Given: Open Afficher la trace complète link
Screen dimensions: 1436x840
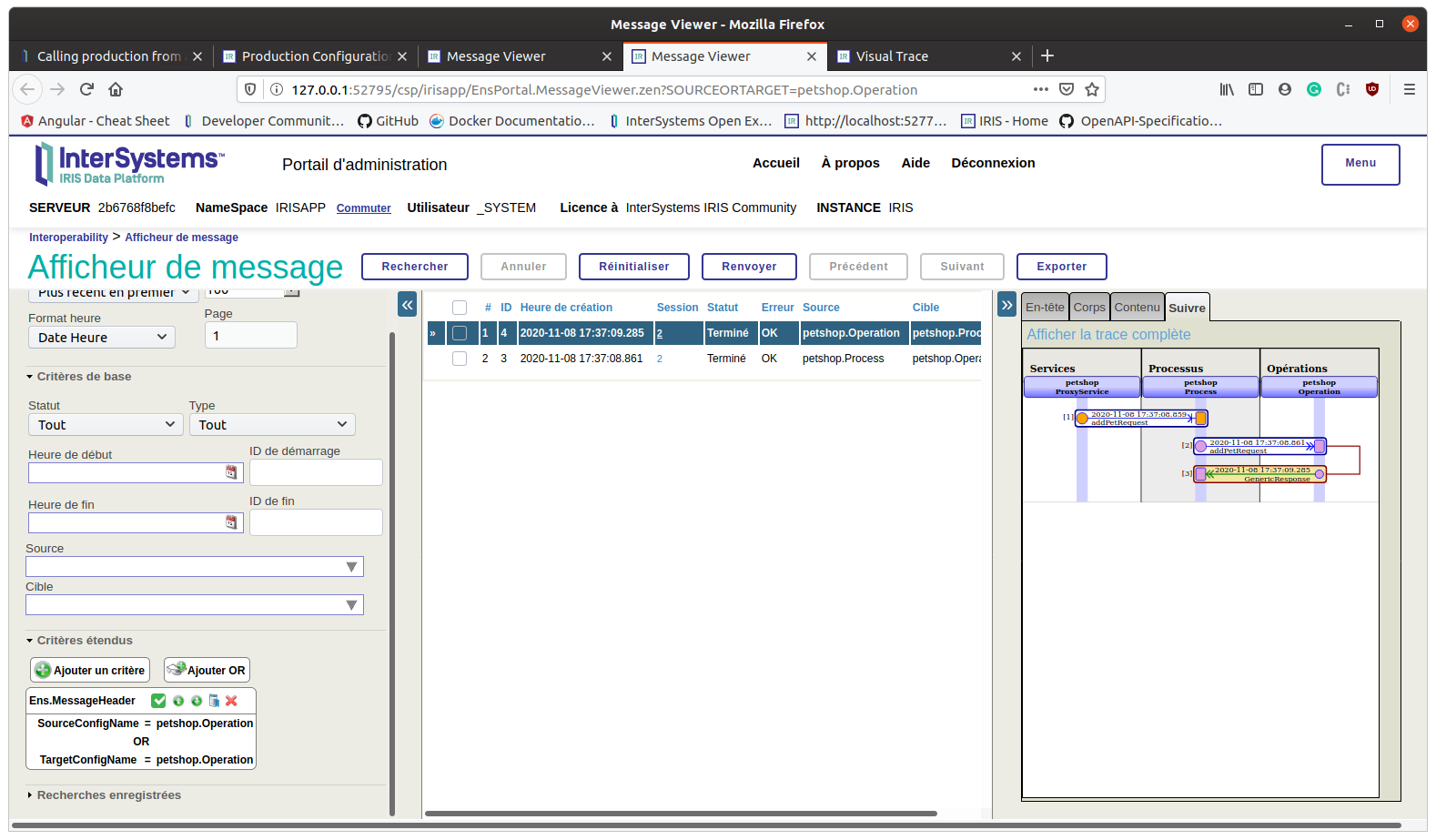Looking at the screenshot, I should click(x=1108, y=334).
